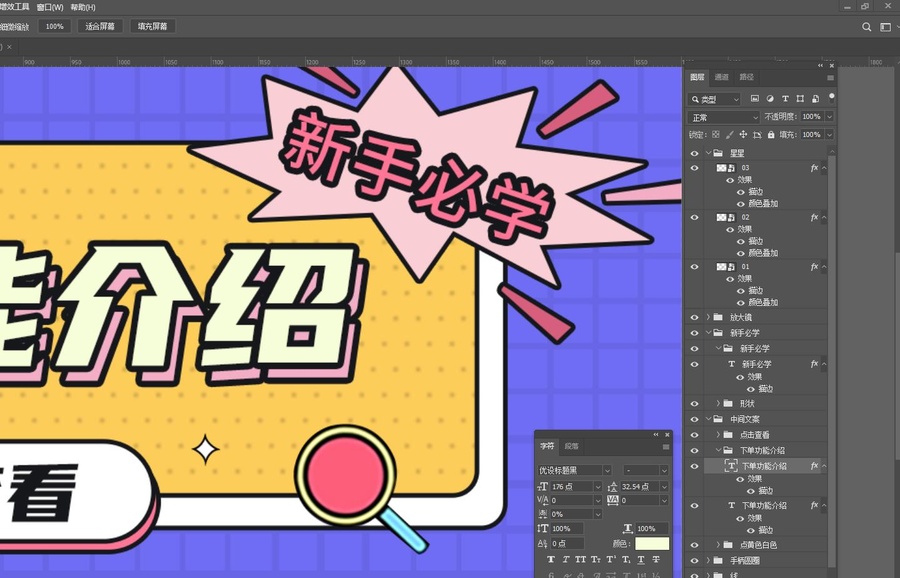900x578 pixels.
Task: Lock transparent pixels in the Layers panel
Action: pyautogui.click(x=716, y=134)
